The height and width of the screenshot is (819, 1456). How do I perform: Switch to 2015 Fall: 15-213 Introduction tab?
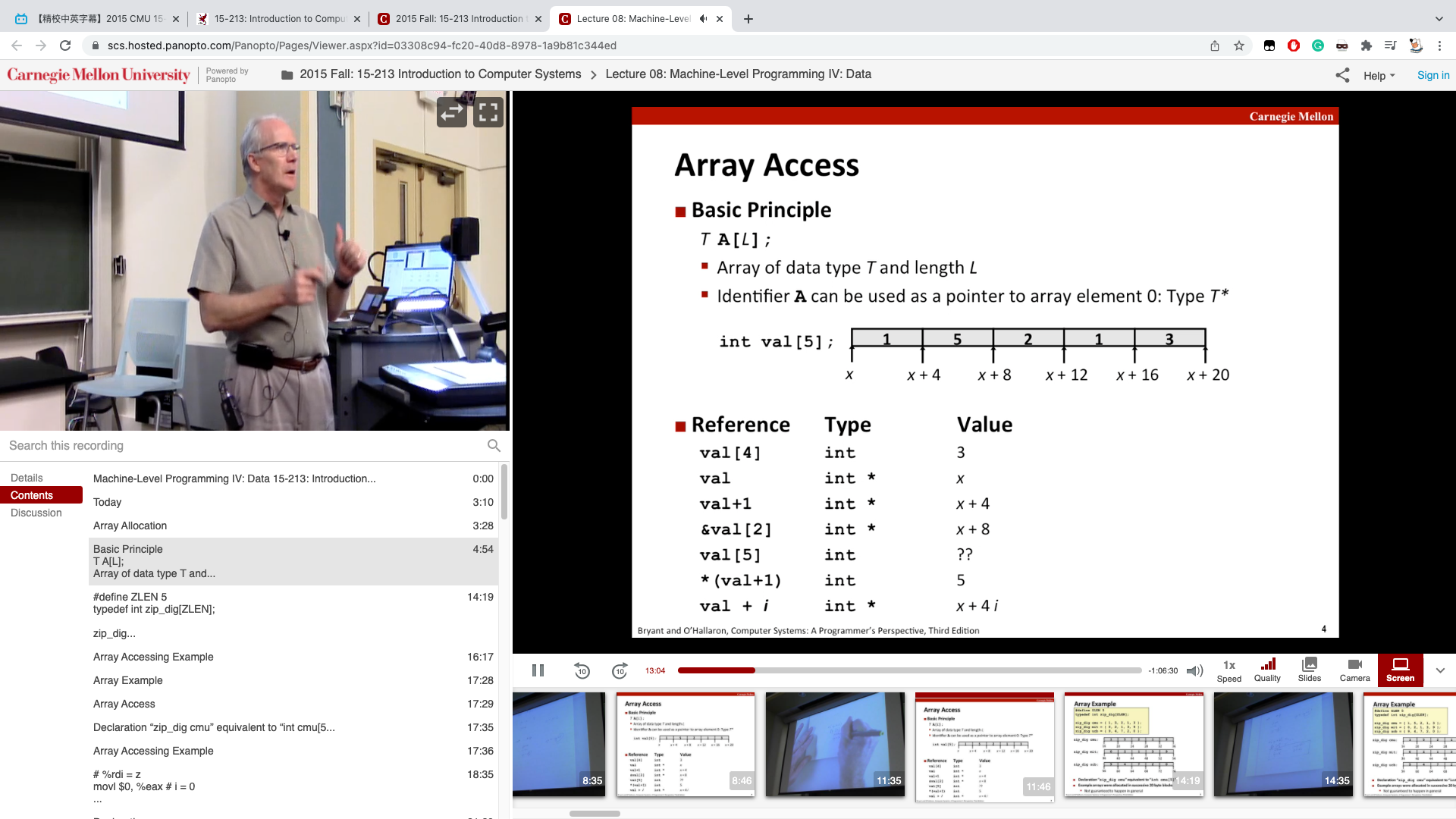click(x=460, y=19)
